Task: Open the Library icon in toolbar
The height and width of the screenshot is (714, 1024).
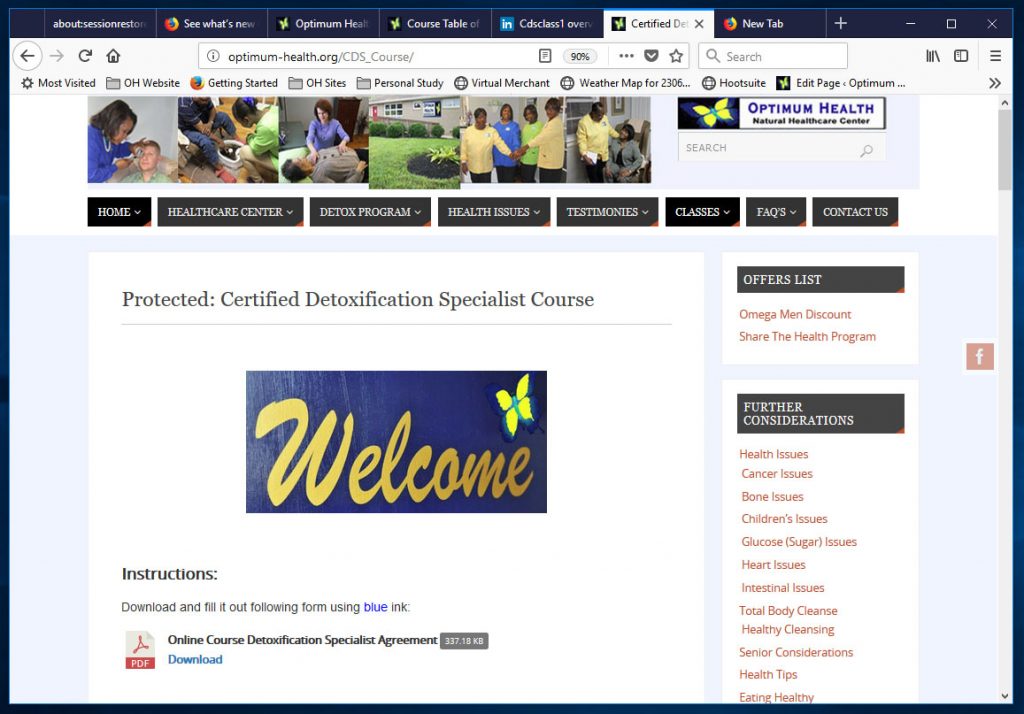Action: point(932,56)
